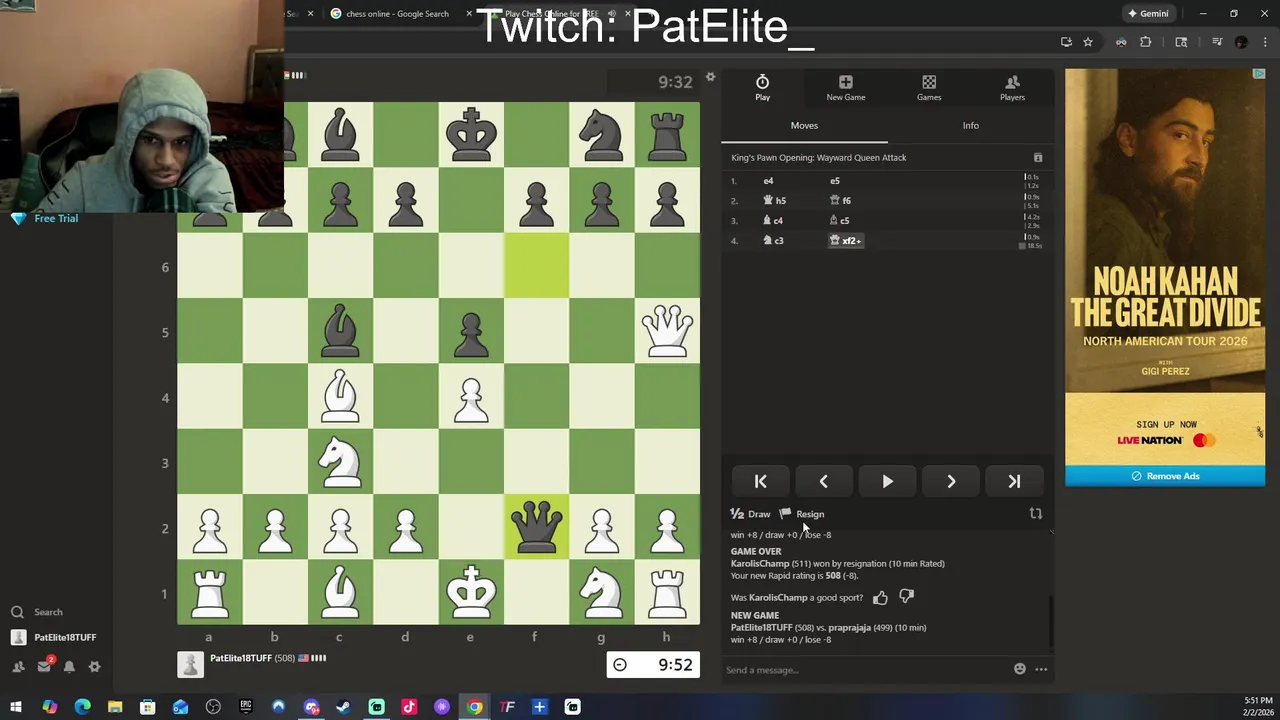Screen dimensions: 1280x720
Task: Focus the Send a message field
Action: 865,670
